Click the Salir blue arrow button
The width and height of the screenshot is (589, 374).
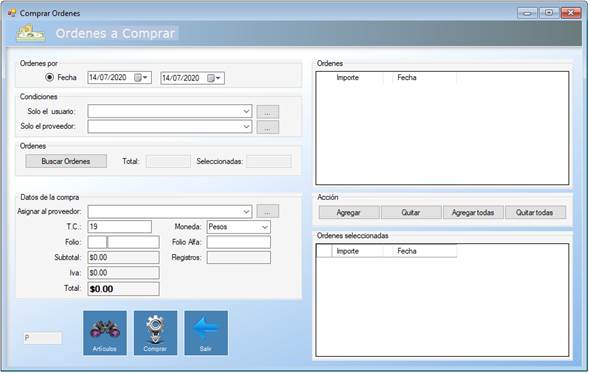pyautogui.click(x=206, y=333)
